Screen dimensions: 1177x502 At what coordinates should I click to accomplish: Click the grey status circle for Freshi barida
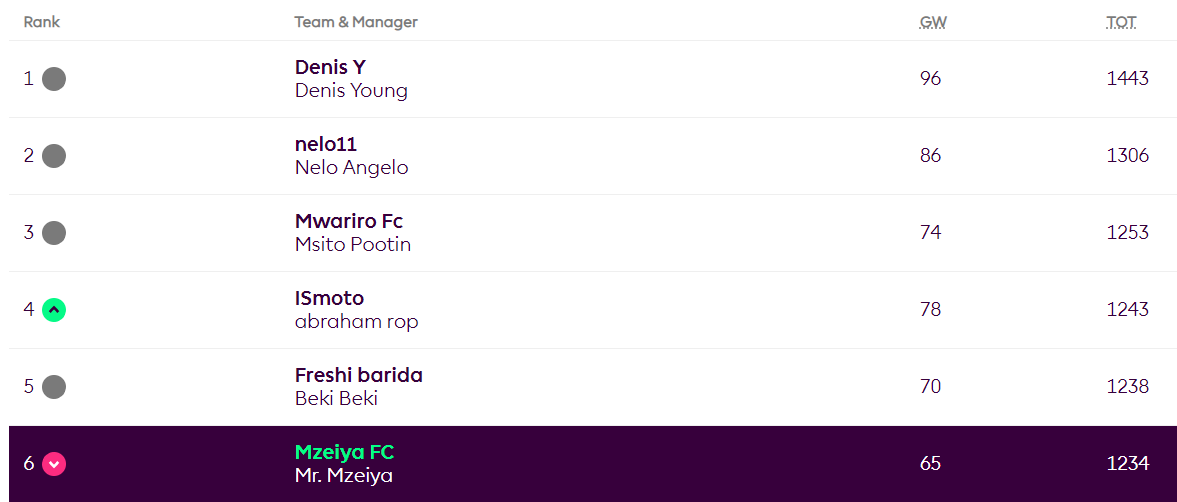[x=54, y=387]
